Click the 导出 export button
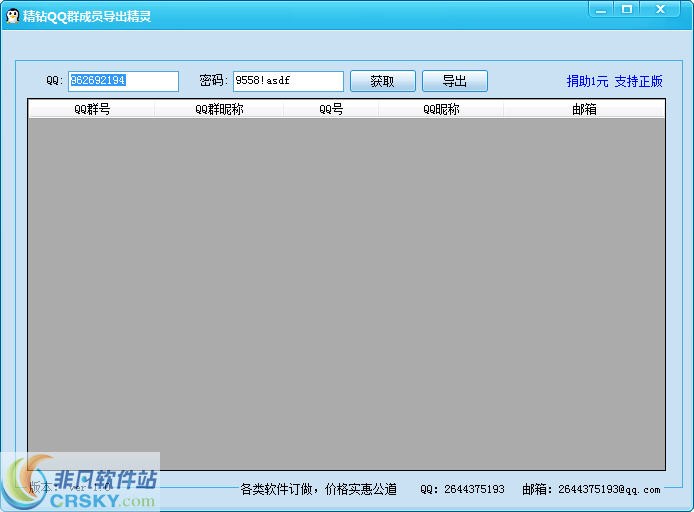The height and width of the screenshot is (512, 694). tap(455, 81)
